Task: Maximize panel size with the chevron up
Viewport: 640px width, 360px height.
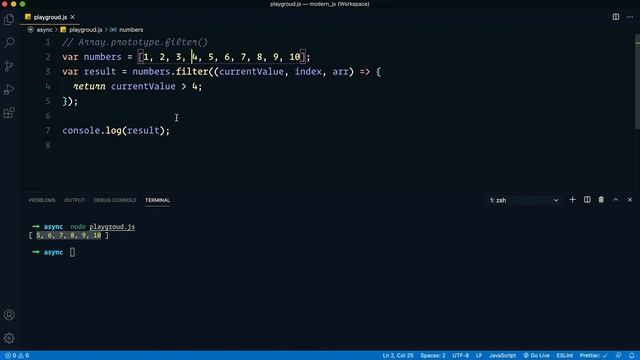Action: coord(616,200)
